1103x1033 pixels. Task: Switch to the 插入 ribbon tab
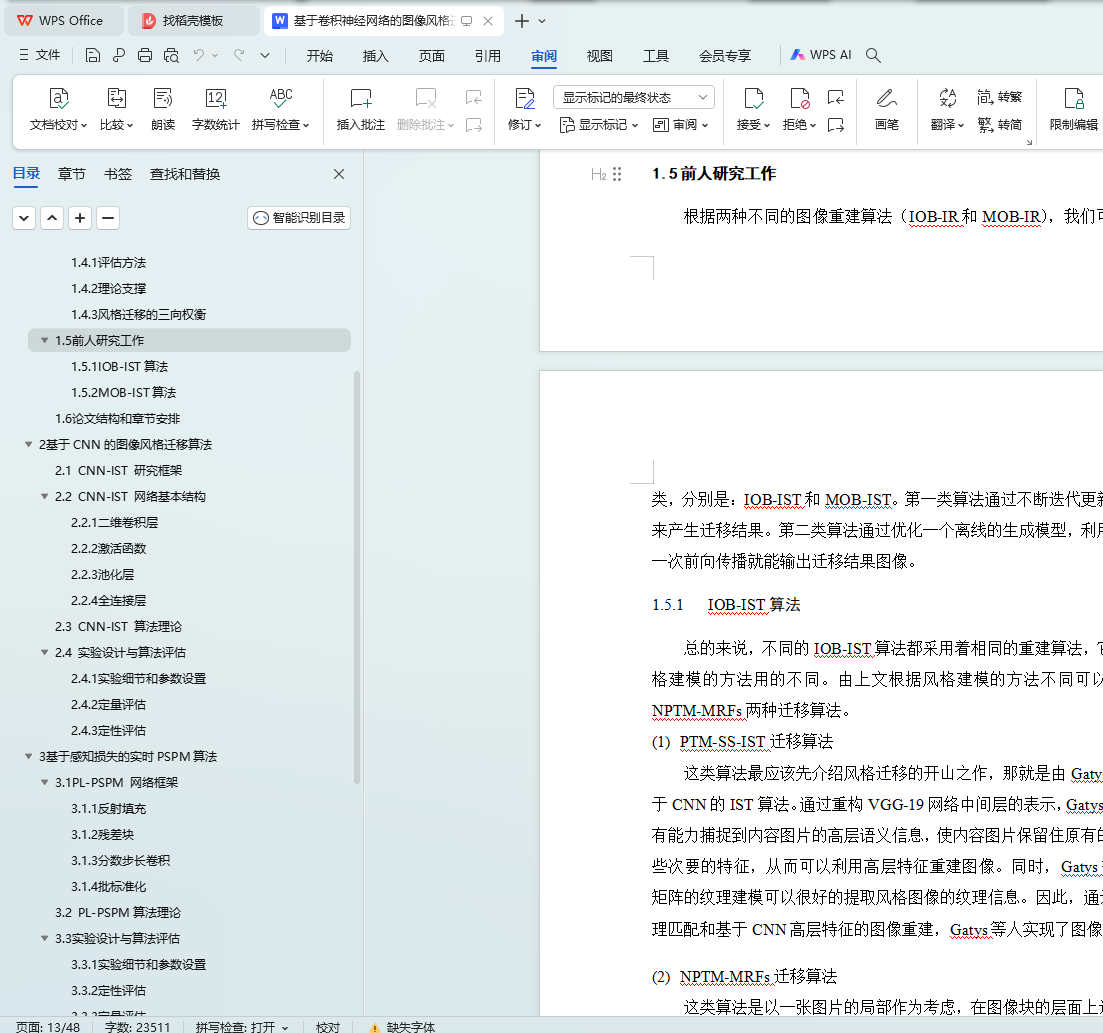pyautogui.click(x=376, y=56)
